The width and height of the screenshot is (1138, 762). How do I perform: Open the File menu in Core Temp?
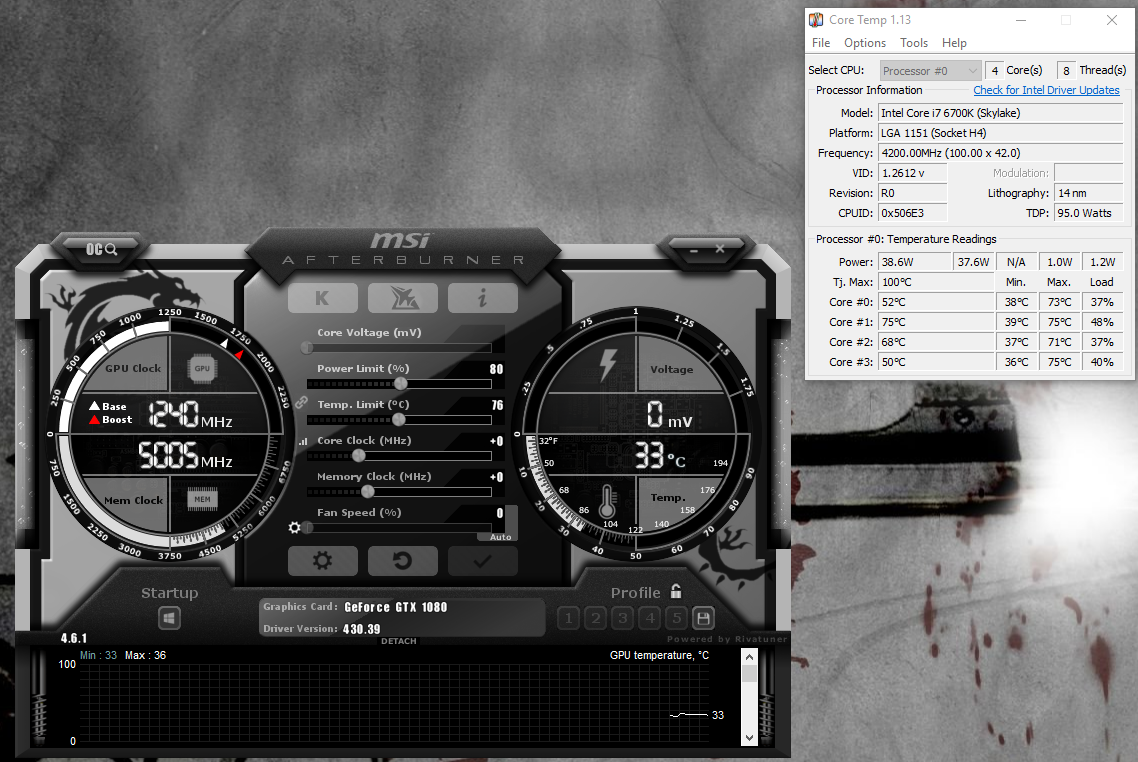pos(821,43)
